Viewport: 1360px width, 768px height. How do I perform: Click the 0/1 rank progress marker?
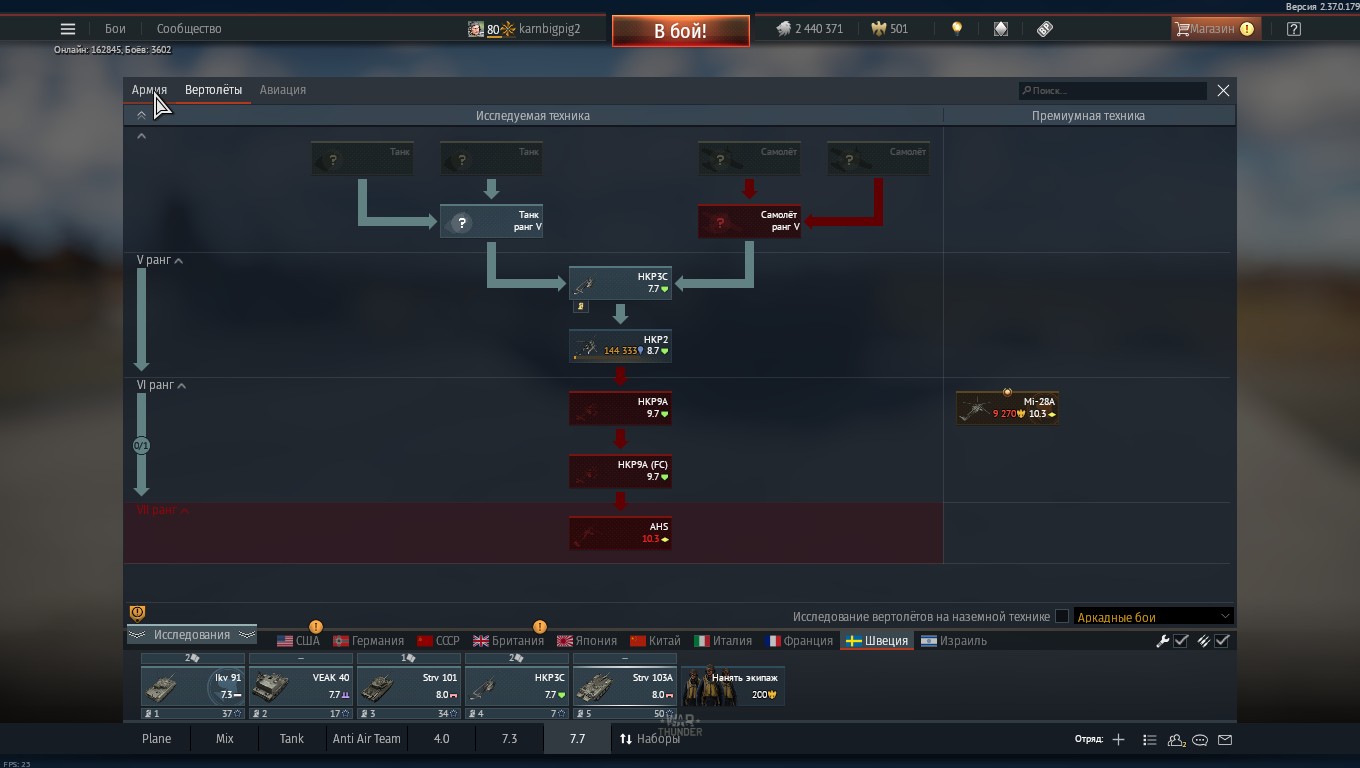tap(141, 445)
